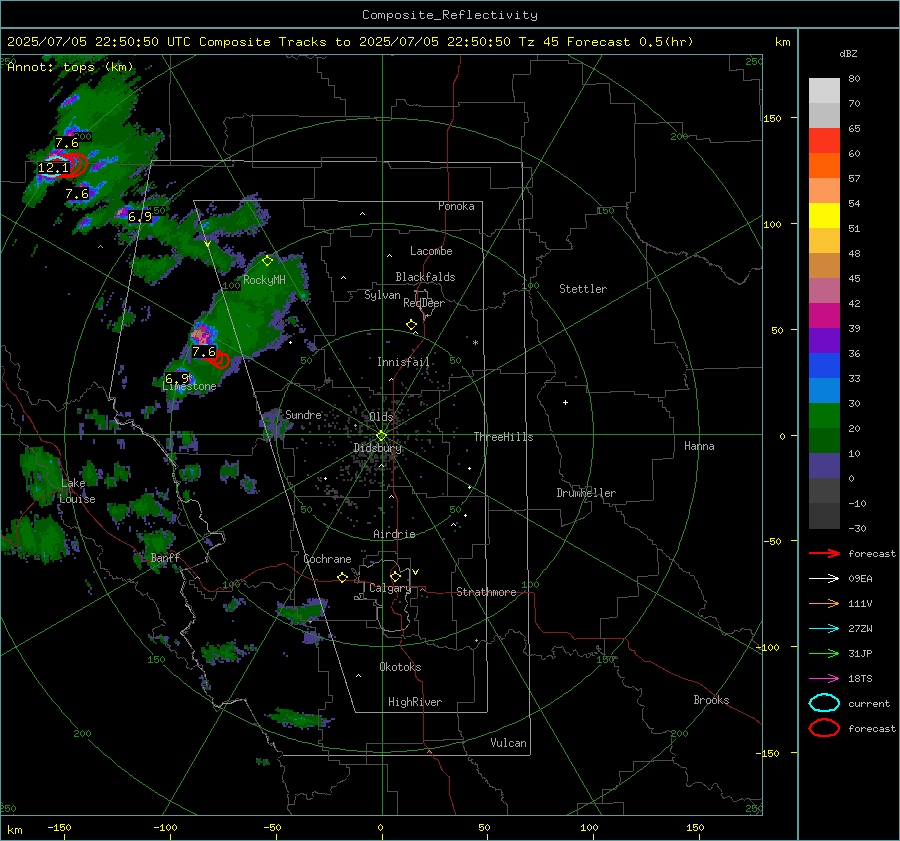This screenshot has height=841, width=900.
Task: Click the red swatch on the dBZ scale
Action: point(824,141)
